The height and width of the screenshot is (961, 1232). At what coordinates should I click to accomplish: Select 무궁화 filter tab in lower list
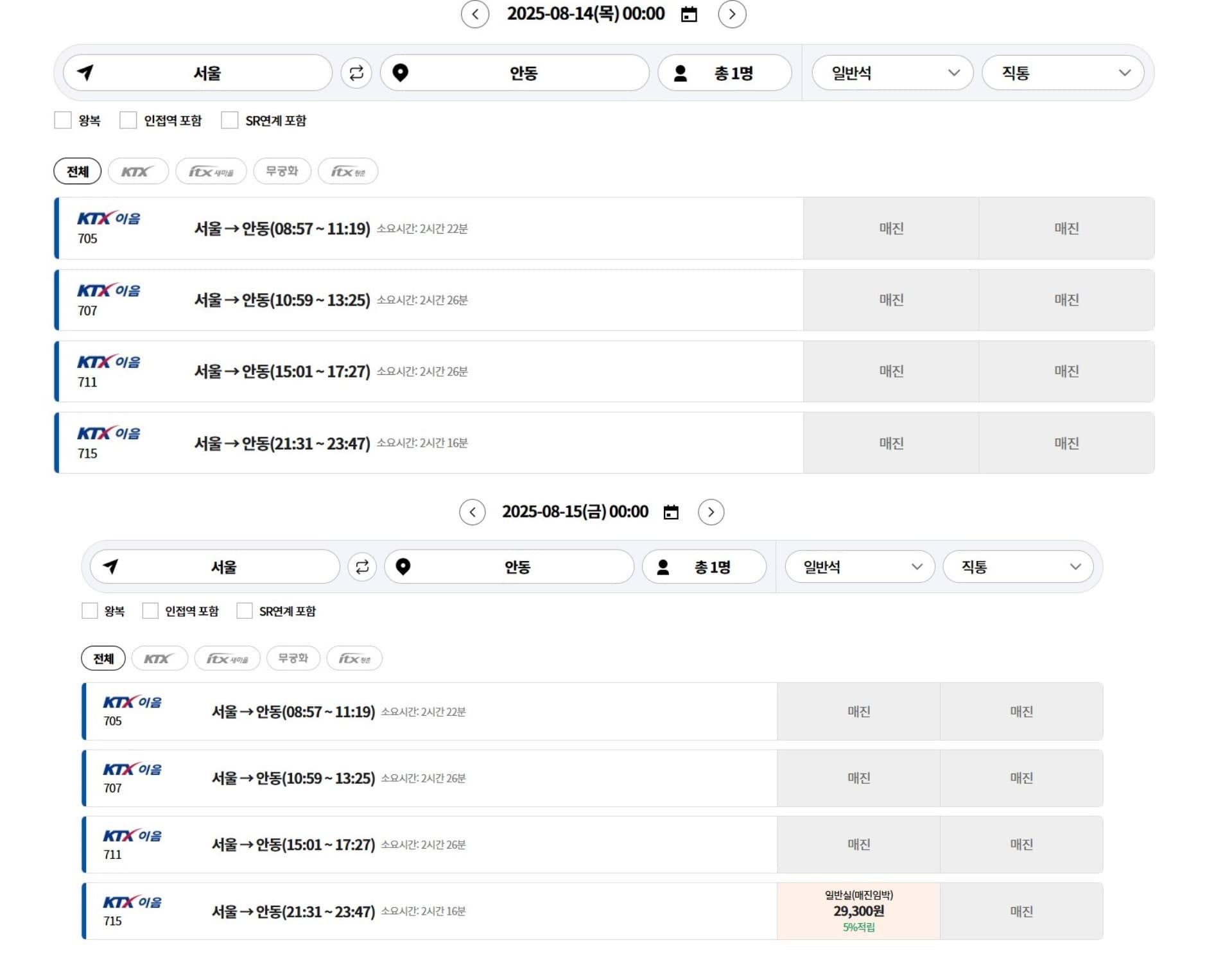[293, 658]
